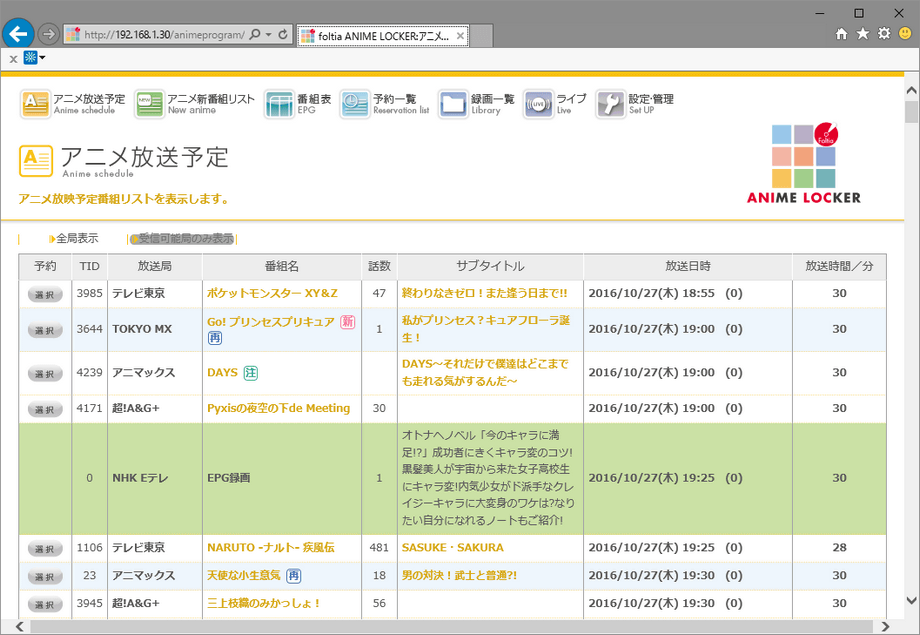Viewport: 920px width, 635px height.
Task: Click the 選択 button for NARUTO 疾風伝
Action: click(45, 549)
